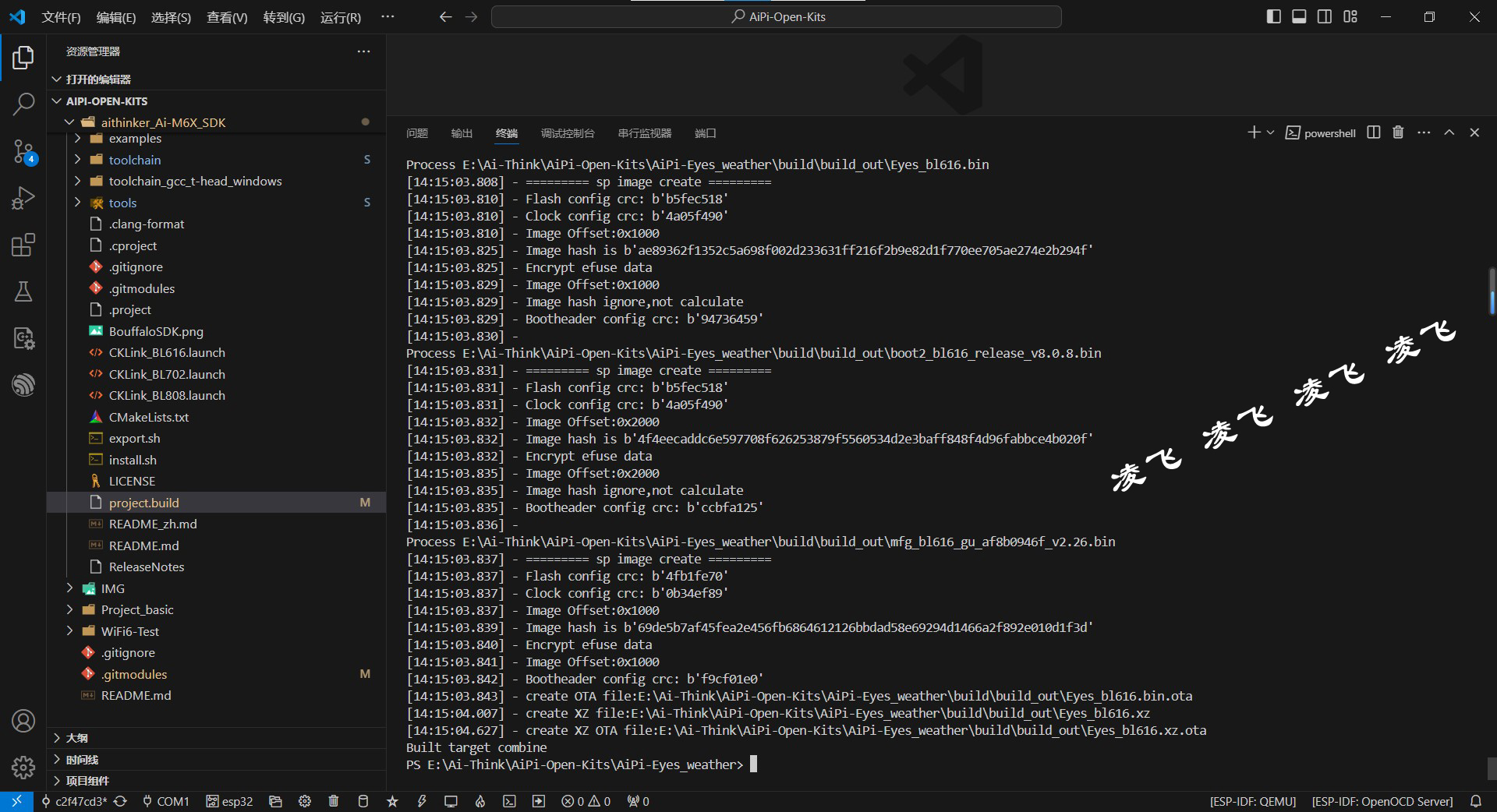
Task: Open errors and warnings count in status bar
Action: [x=586, y=801]
